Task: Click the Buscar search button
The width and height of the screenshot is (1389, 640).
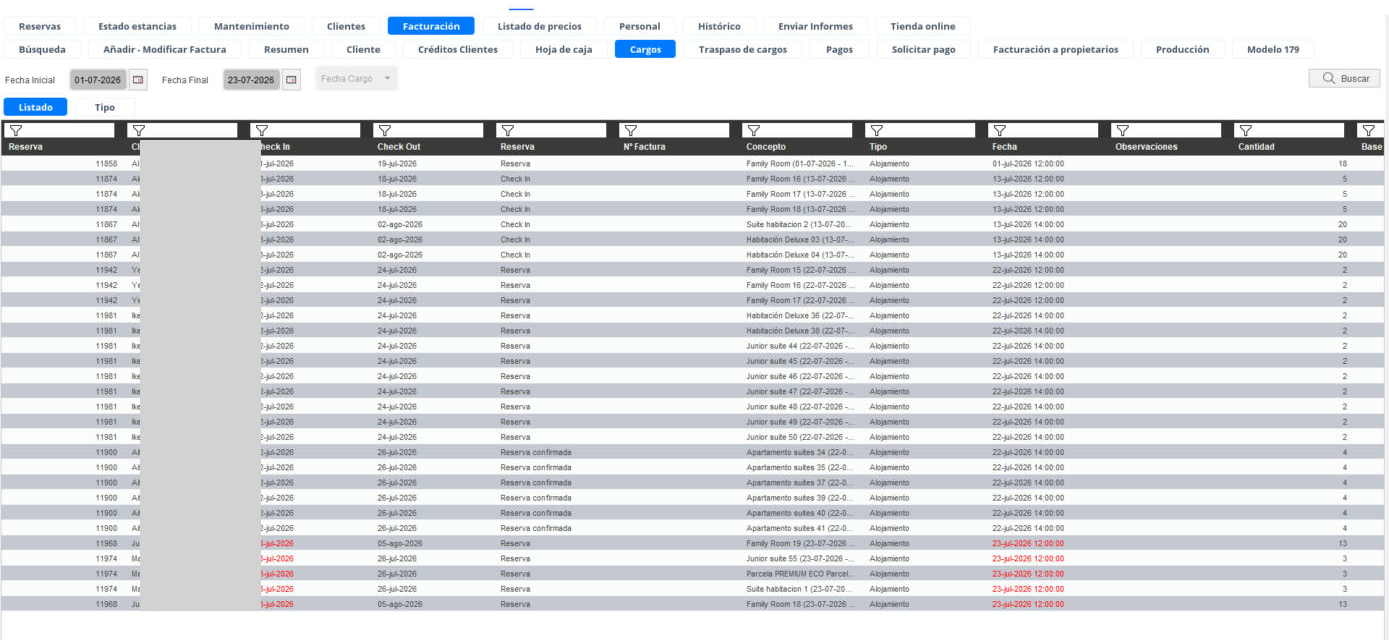Action: point(1345,78)
